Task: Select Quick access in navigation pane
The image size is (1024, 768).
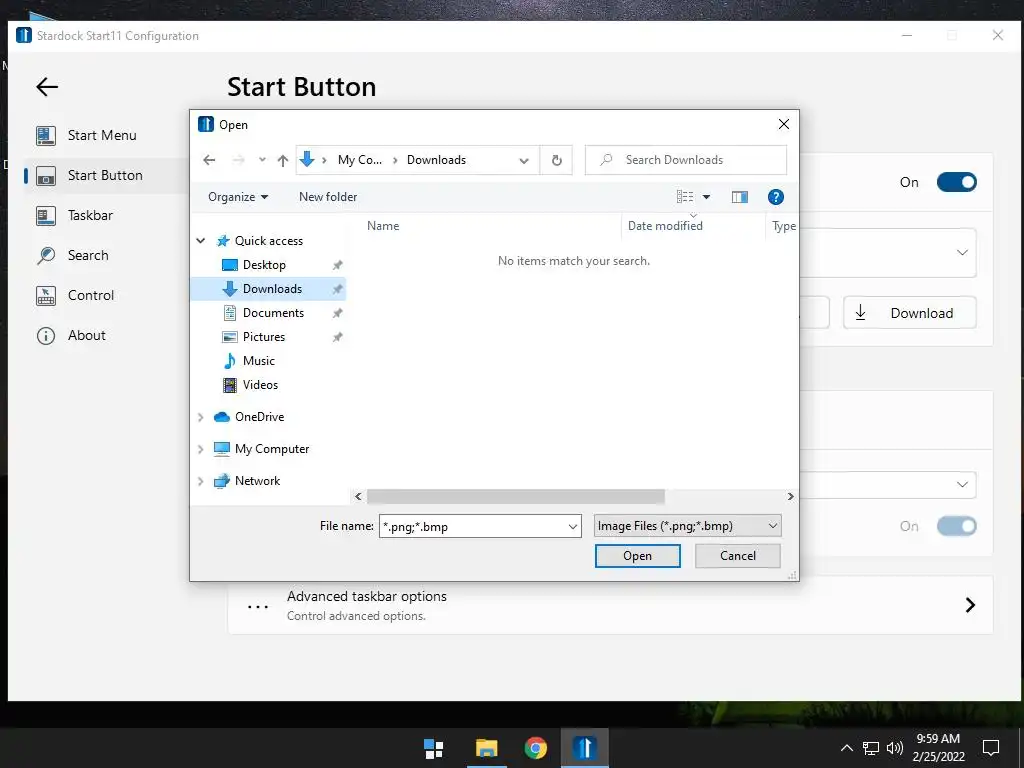Action: click(268, 241)
